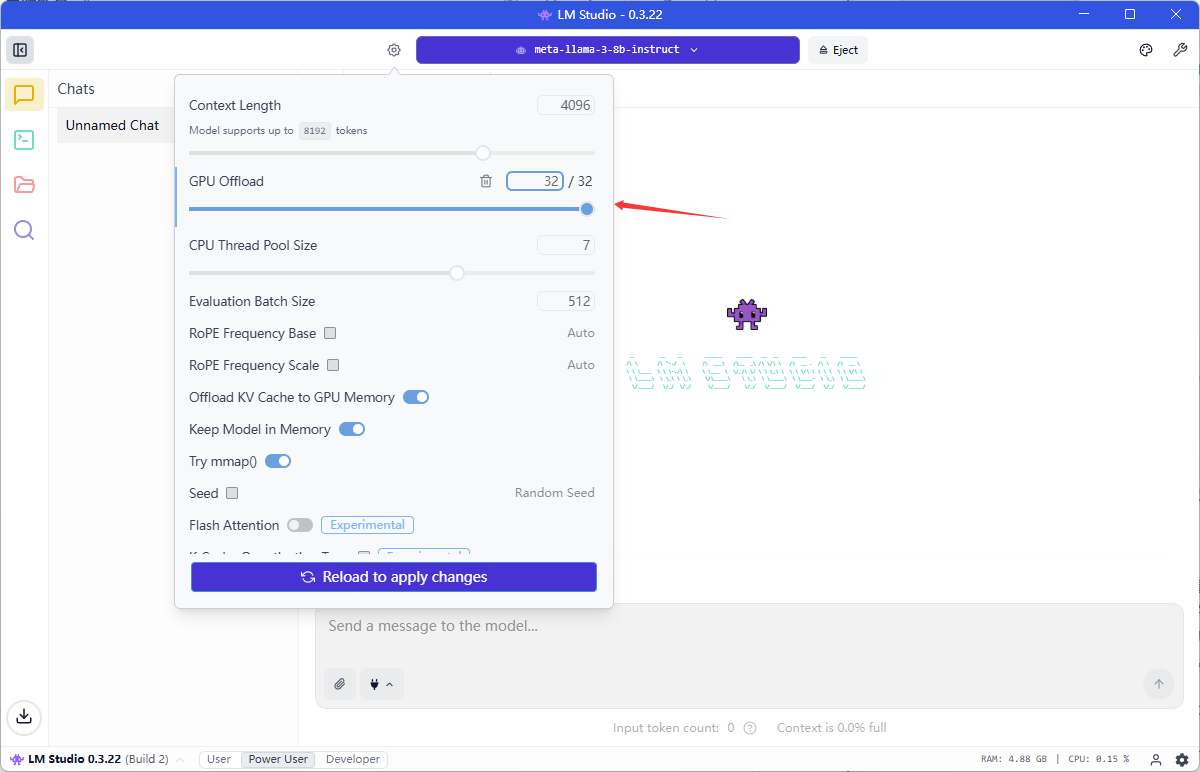Open the meta-llama-3-8b-instruct model selector
The height and width of the screenshot is (772, 1200).
coord(608,50)
